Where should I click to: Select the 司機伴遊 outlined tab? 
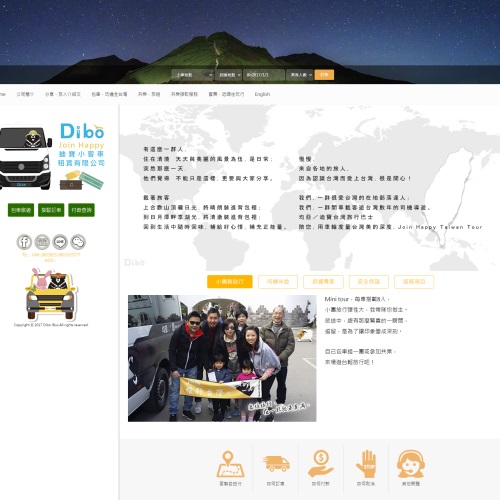278,282
